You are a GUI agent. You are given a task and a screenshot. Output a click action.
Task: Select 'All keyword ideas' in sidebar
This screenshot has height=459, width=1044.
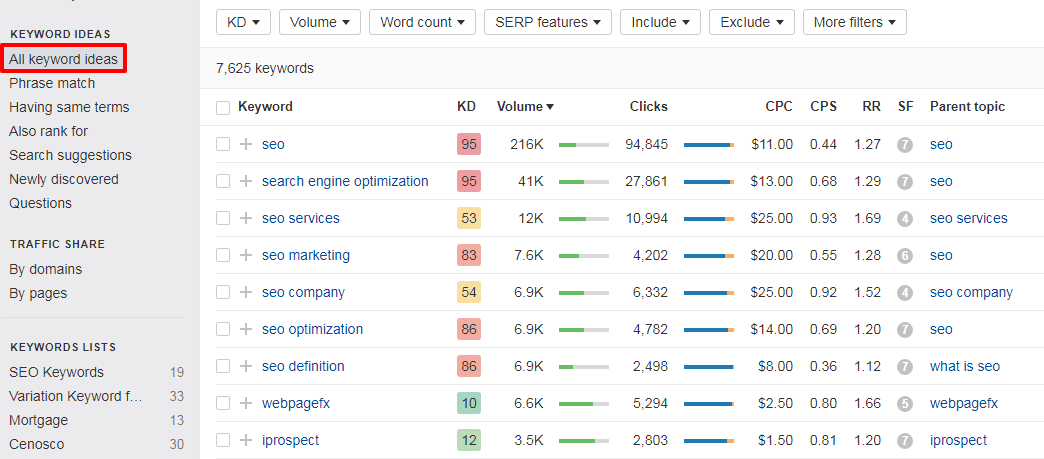63,59
